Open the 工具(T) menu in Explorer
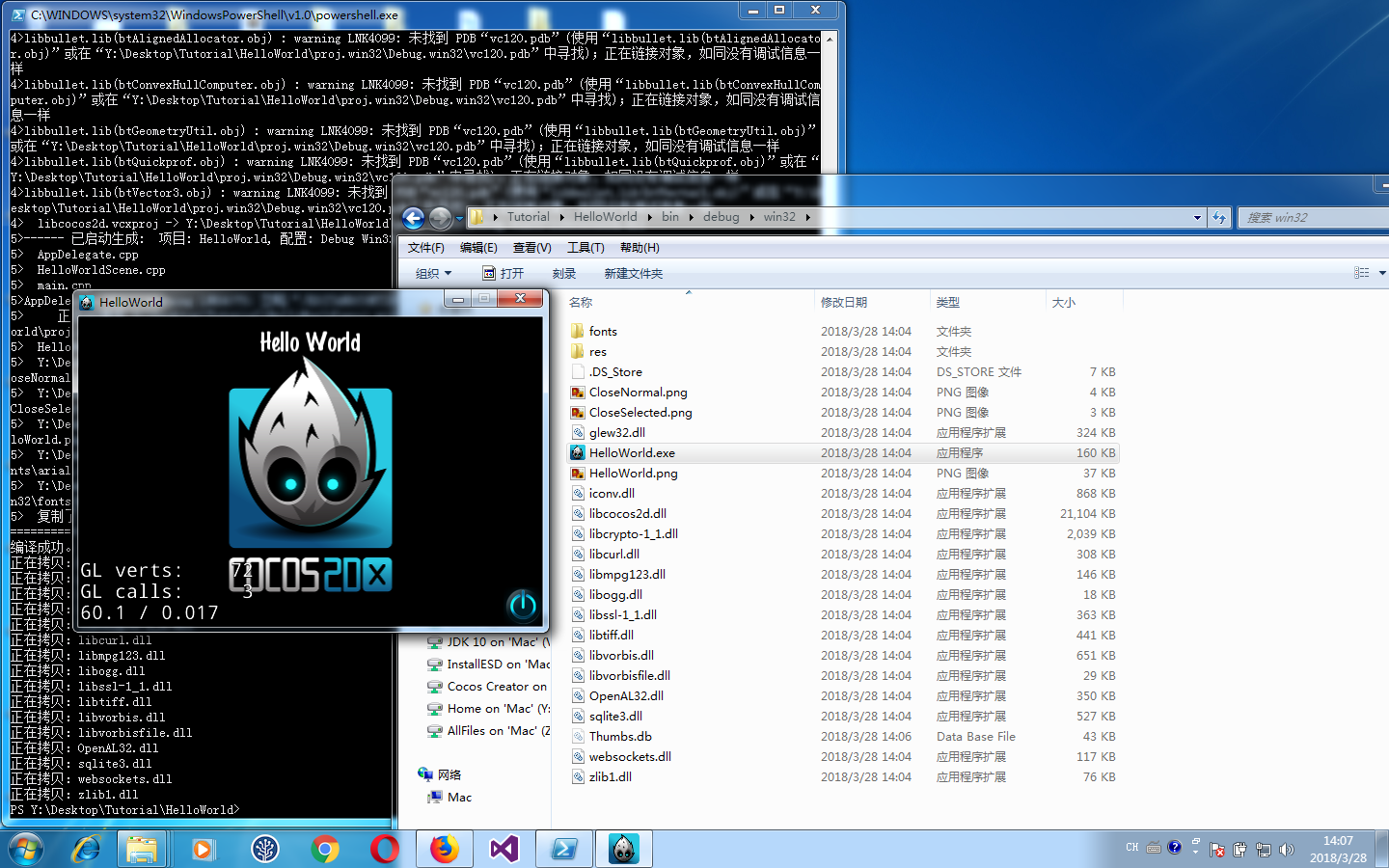The width and height of the screenshot is (1389, 868). [x=586, y=248]
